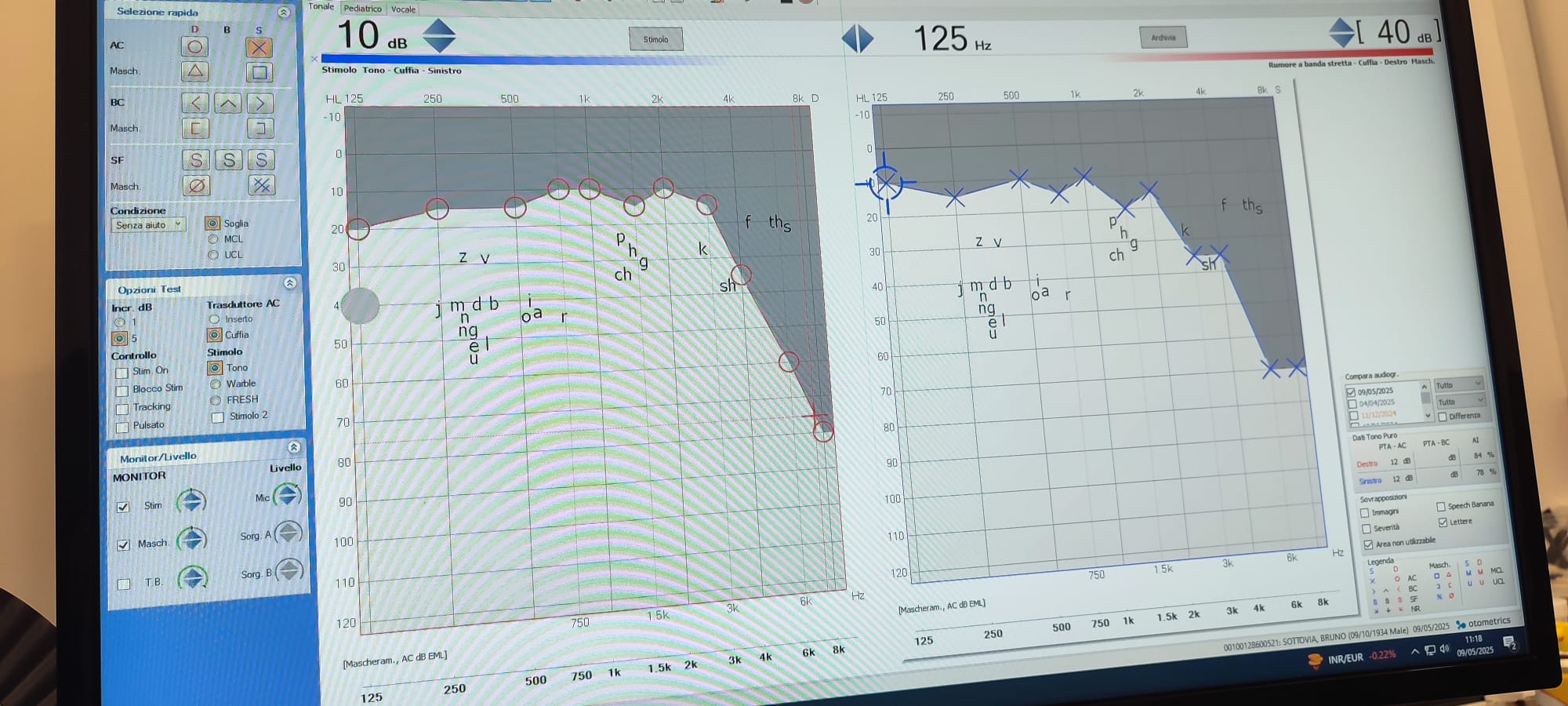This screenshot has width=1568, height=706.
Task: Select SF binaural S symbol
Action: pos(228,160)
